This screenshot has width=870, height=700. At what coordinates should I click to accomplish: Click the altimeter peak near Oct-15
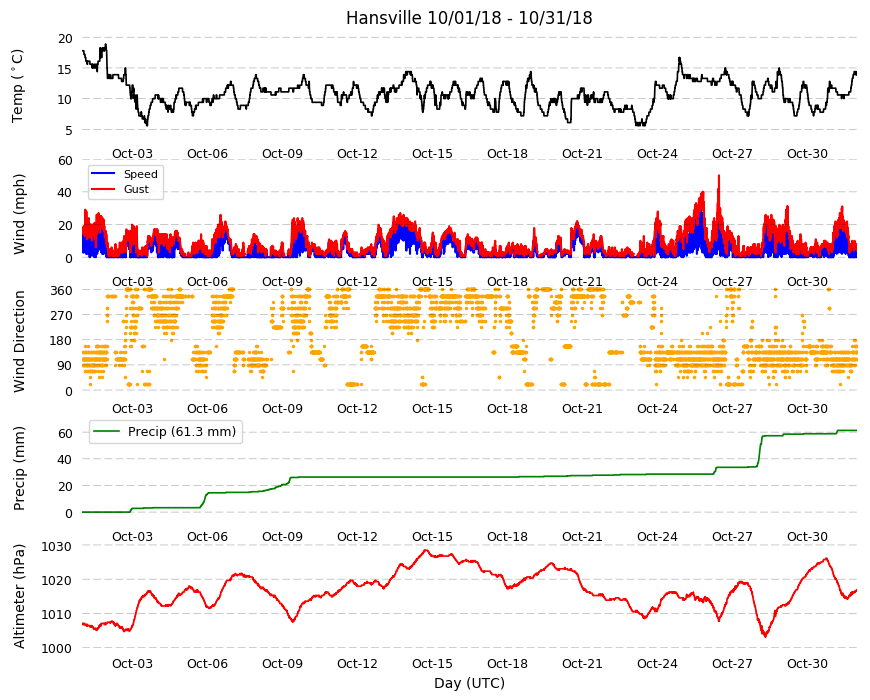click(x=426, y=550)
